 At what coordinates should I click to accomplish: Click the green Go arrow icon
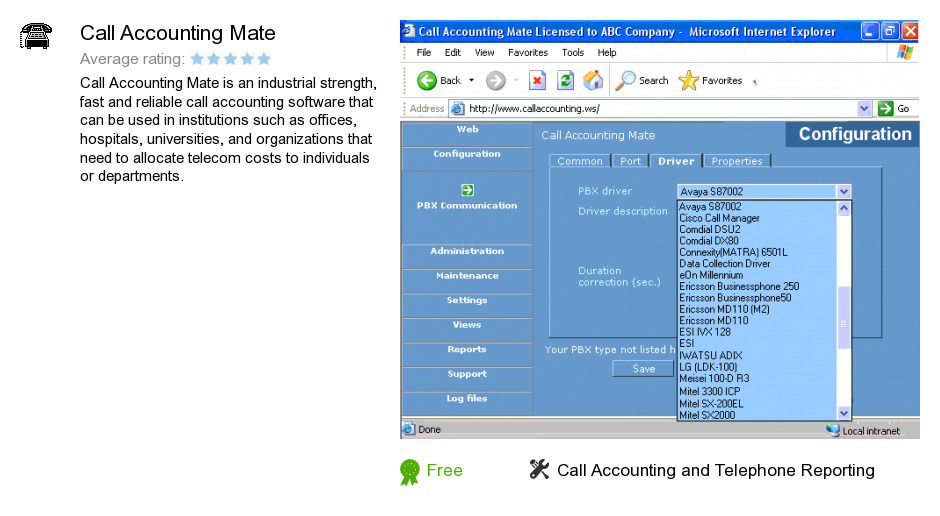pos(885,108)
